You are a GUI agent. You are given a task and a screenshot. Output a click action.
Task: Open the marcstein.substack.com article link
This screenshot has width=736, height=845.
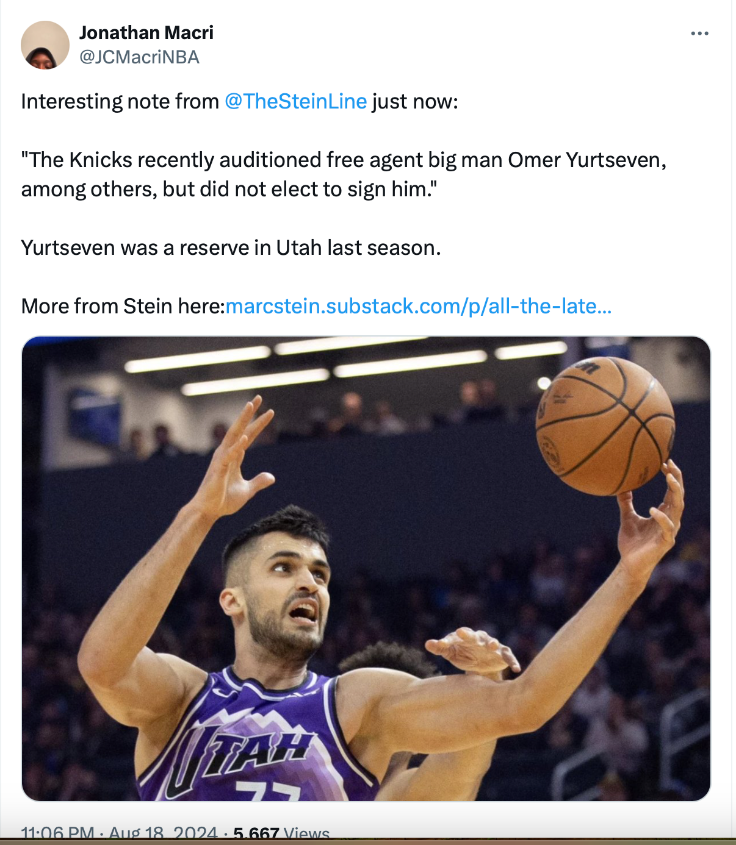(x=419, y=305)
